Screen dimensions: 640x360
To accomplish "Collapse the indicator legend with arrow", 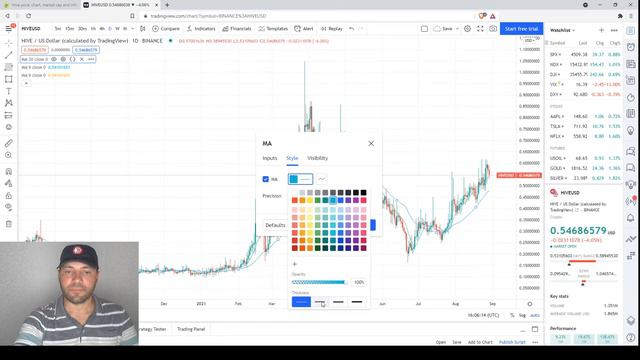I will click(26, 84).
